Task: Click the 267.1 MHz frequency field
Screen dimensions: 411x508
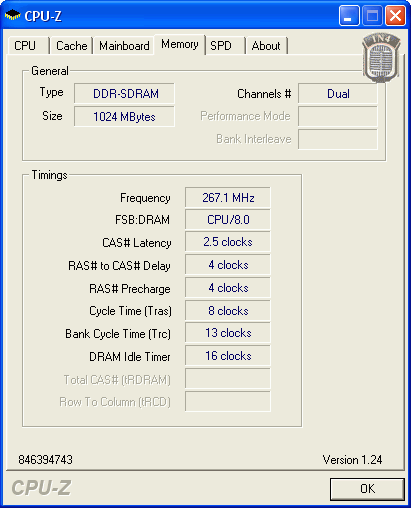Action: coord(228,198)
